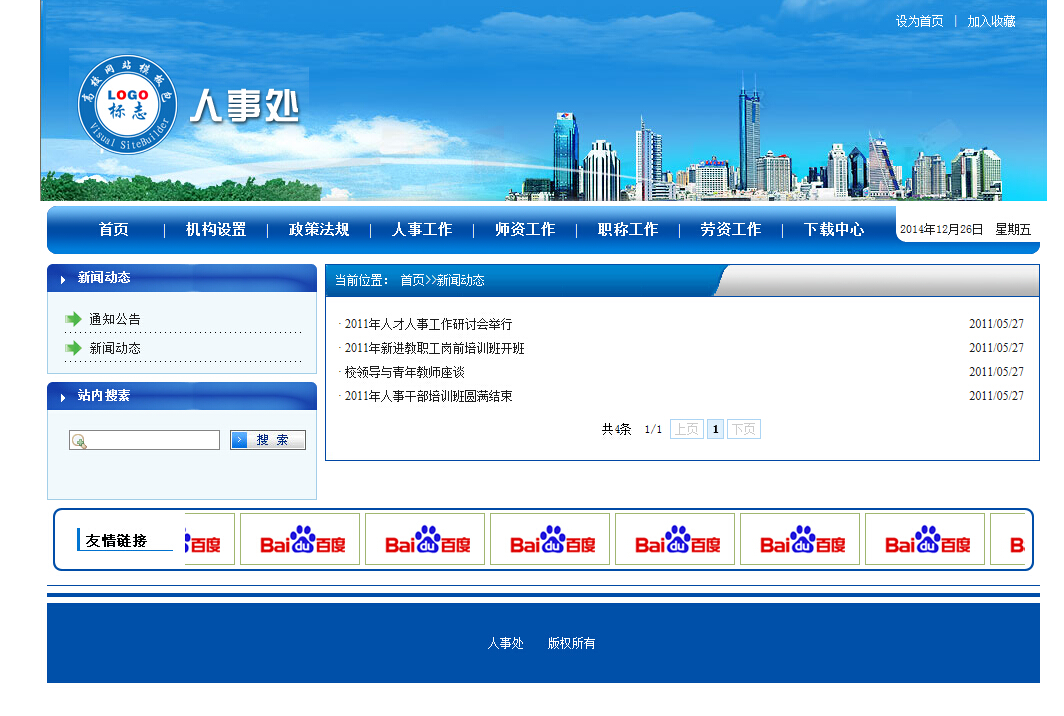
Task: Select the 职称工作 menu item
Action: [x=628, y=229]
